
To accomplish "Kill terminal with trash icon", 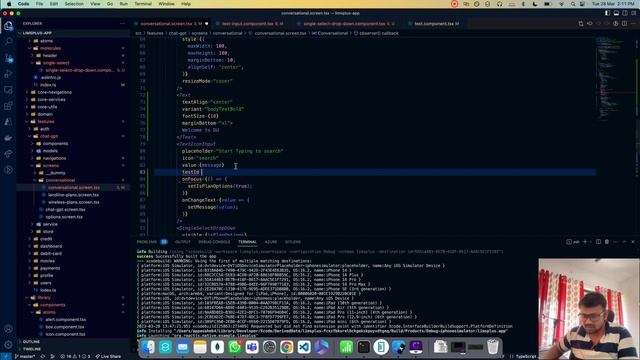I will [607, 242].
